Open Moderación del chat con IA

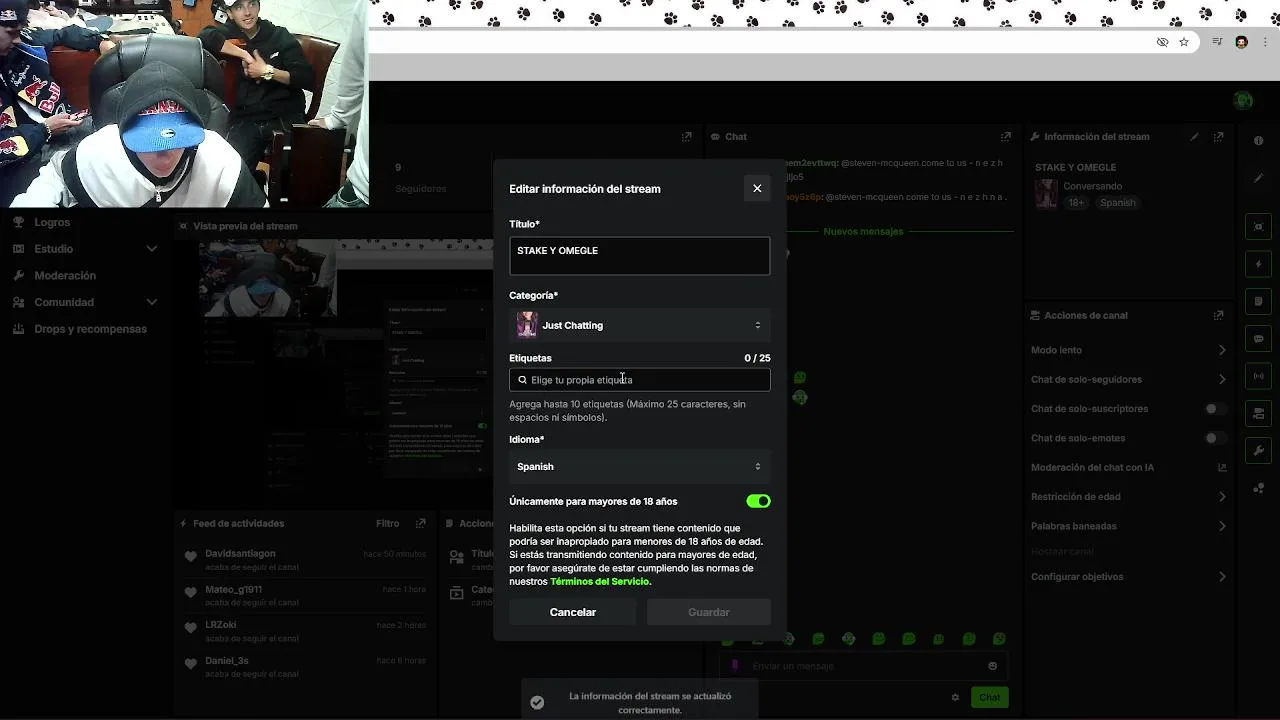click(1128, 467)
